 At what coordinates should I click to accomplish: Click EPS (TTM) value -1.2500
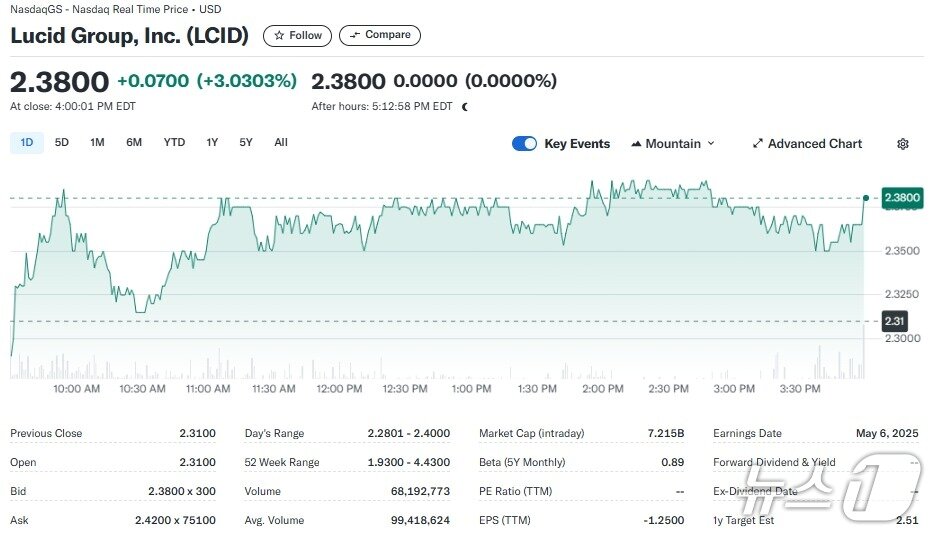coord(664,520)
